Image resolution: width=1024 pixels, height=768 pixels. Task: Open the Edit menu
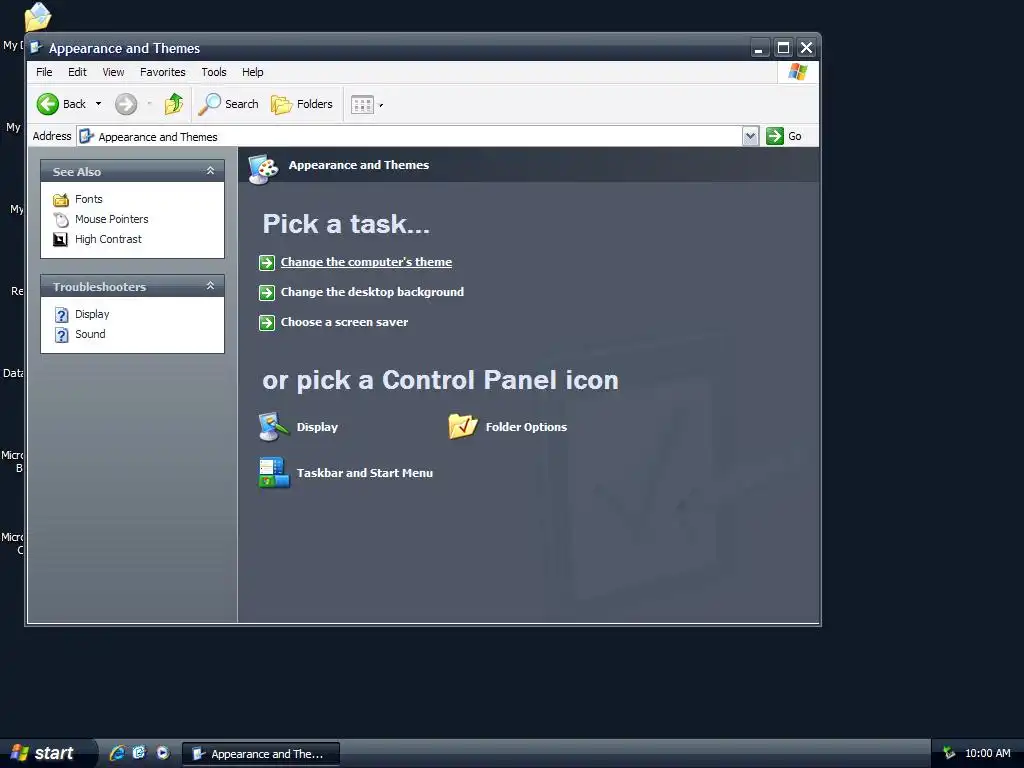pyautogui.click(x=77, y=72)
